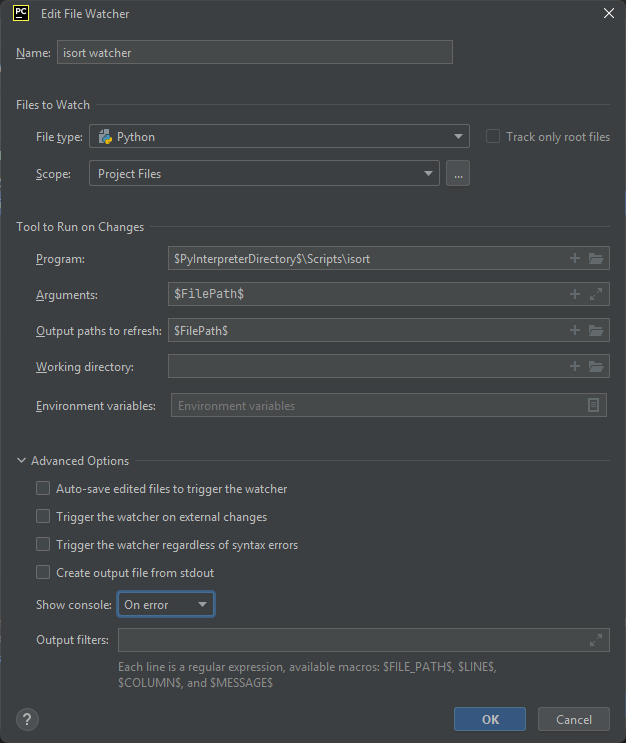This screenshot has width=626, height=743.
Task: Open the Environment variables editor icon
Action: [x=594, y=405]
